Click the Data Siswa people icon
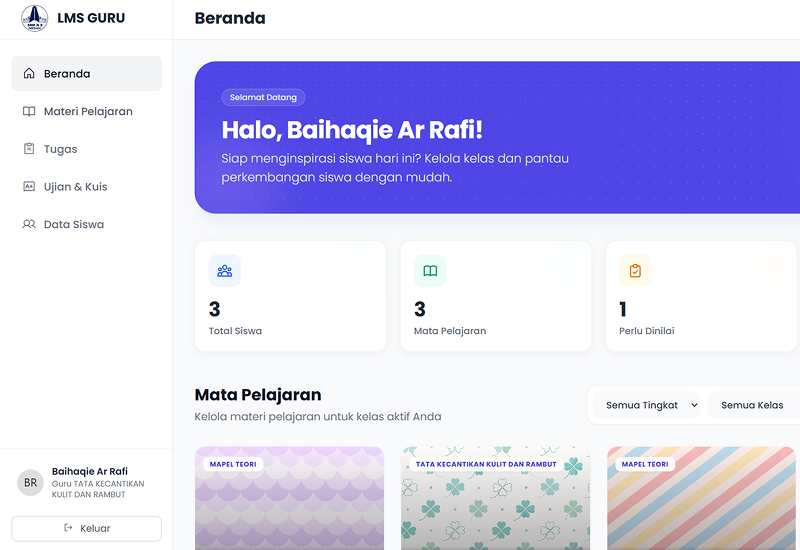The width and height of the screenshot is (800, 550). (x=29, y=224)
